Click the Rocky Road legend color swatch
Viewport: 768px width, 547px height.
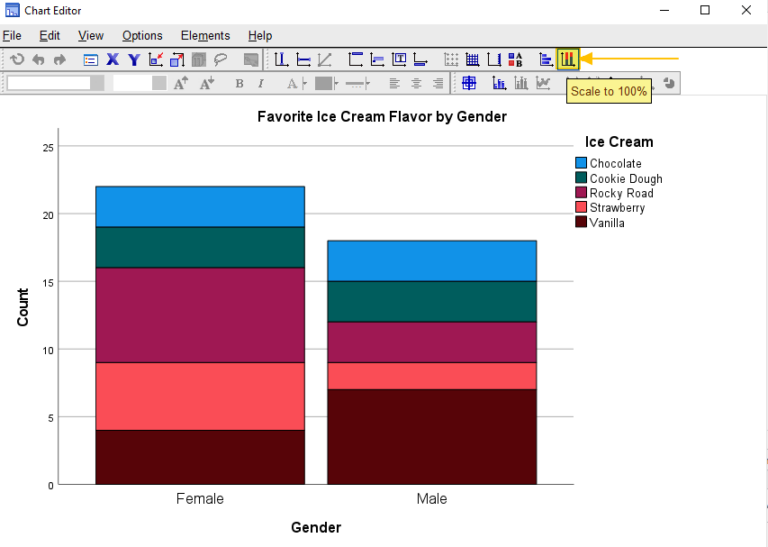(581, 192)
